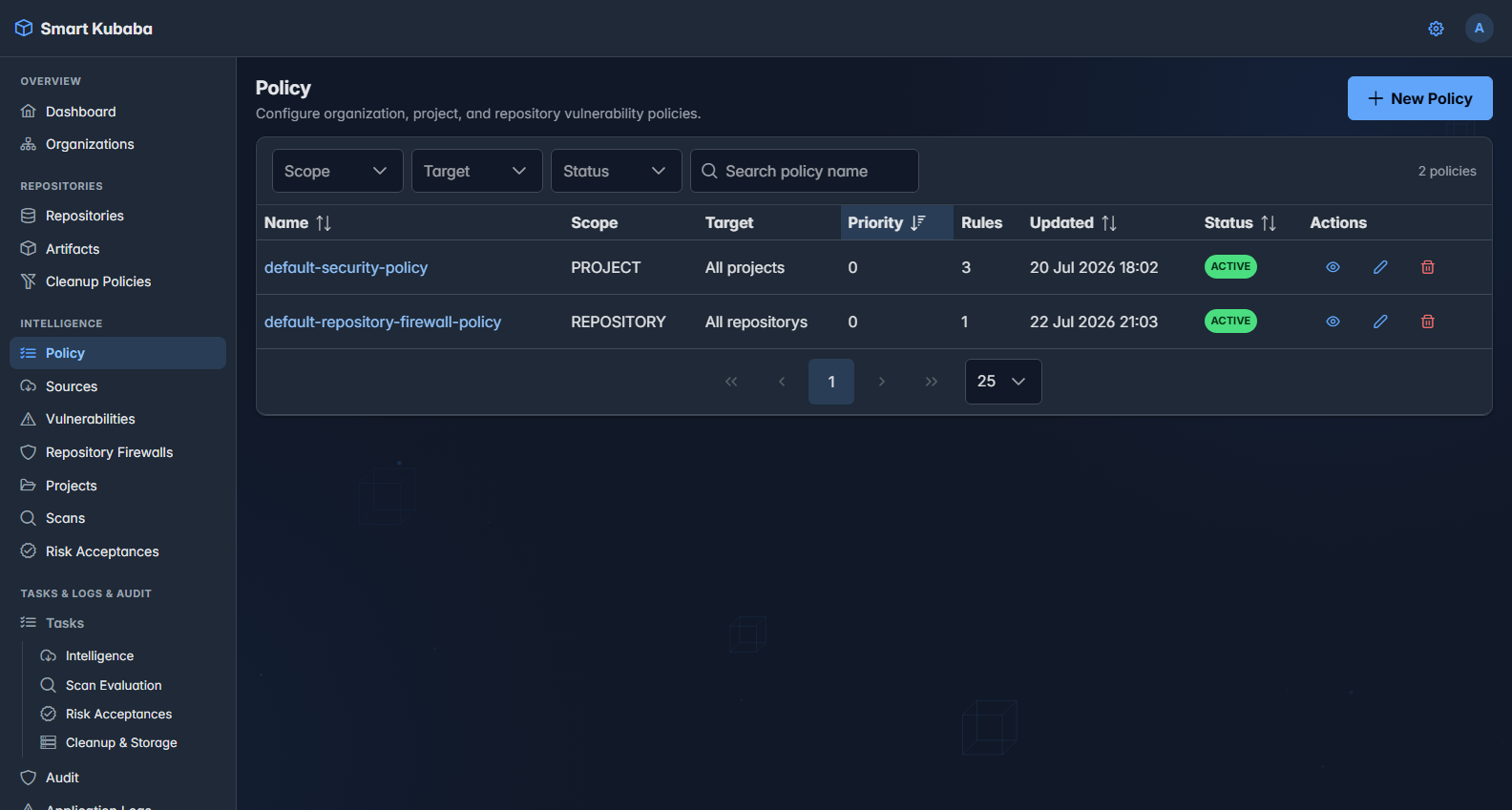Open Scans in the sidebar
The width and height of the screenshot is (1512, 810).
click(x=118, y=518)
